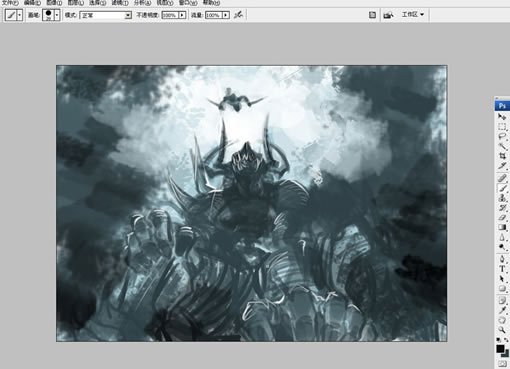The height and width of the screenshot is (369, 510).
Task: Select the Blur tool
Action: (x=502, y=237)
